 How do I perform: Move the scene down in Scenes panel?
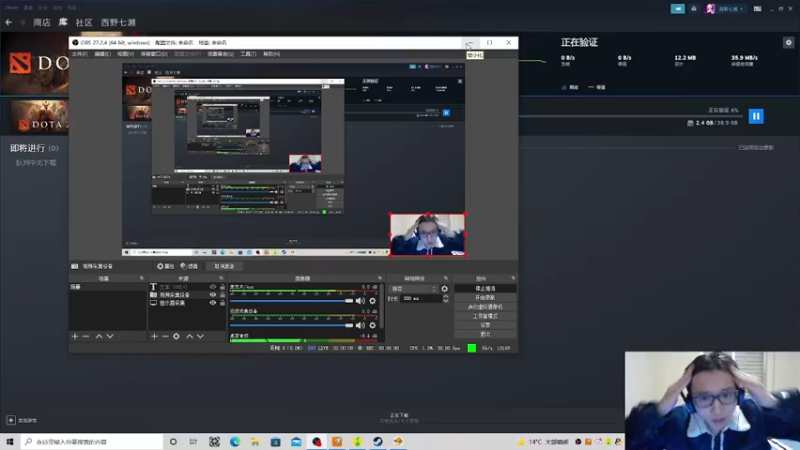pos(110,336)
